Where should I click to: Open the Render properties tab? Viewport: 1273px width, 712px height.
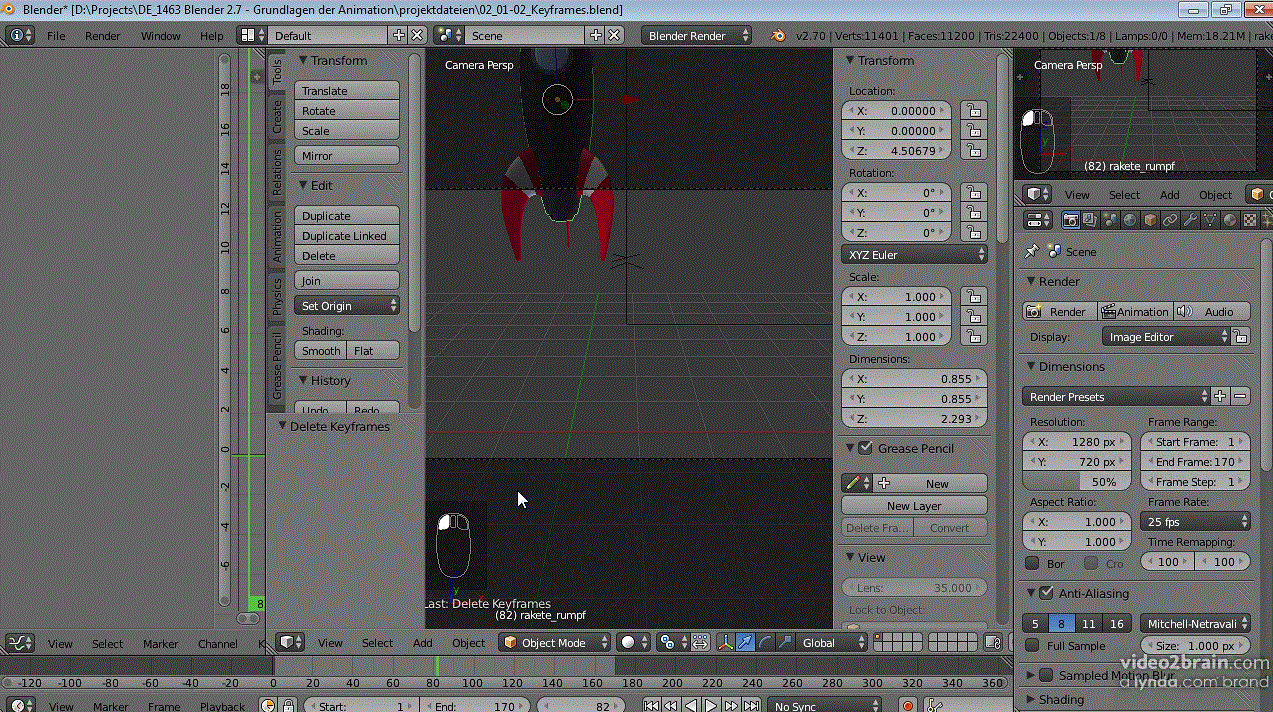pos(1071,220)
